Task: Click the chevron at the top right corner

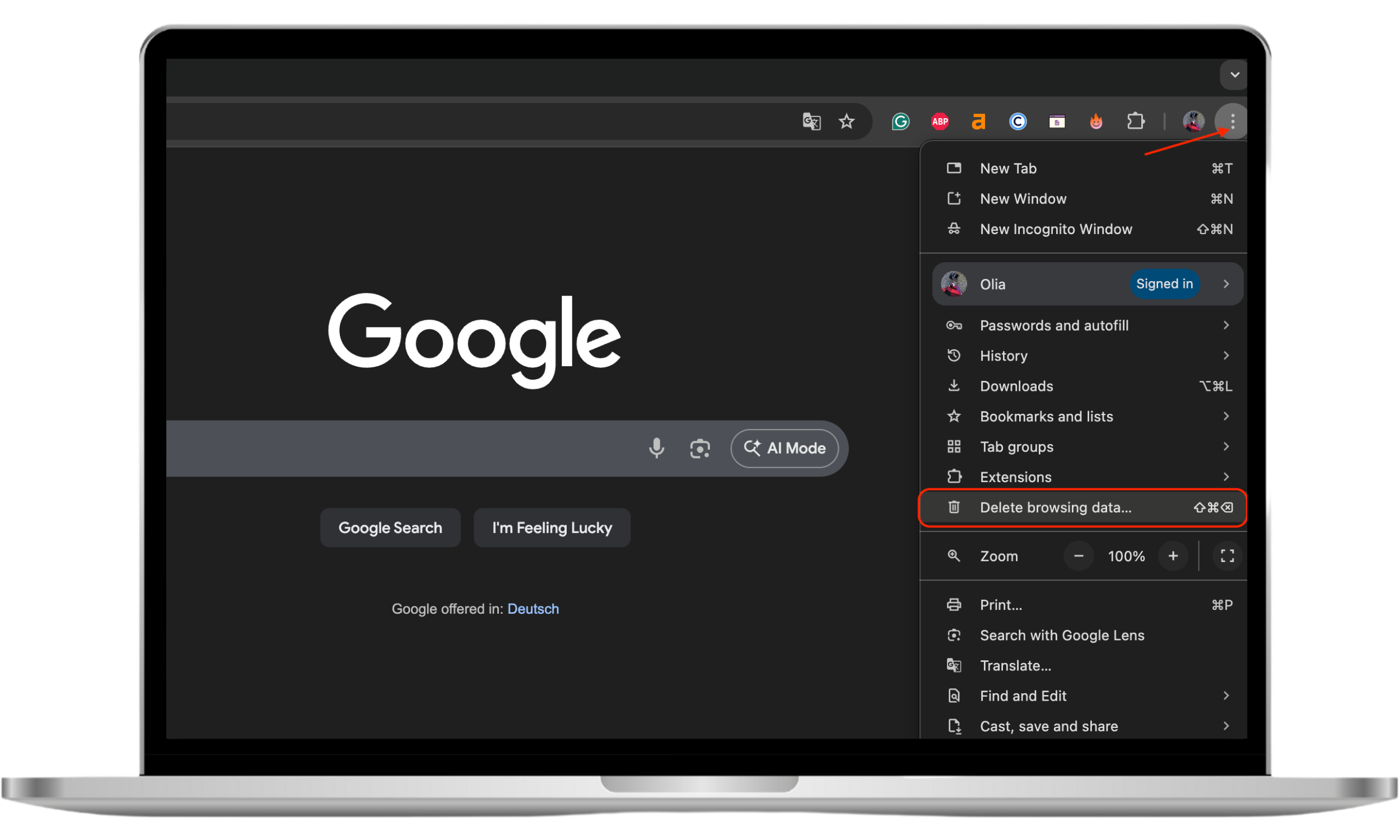Action: 1234,74
